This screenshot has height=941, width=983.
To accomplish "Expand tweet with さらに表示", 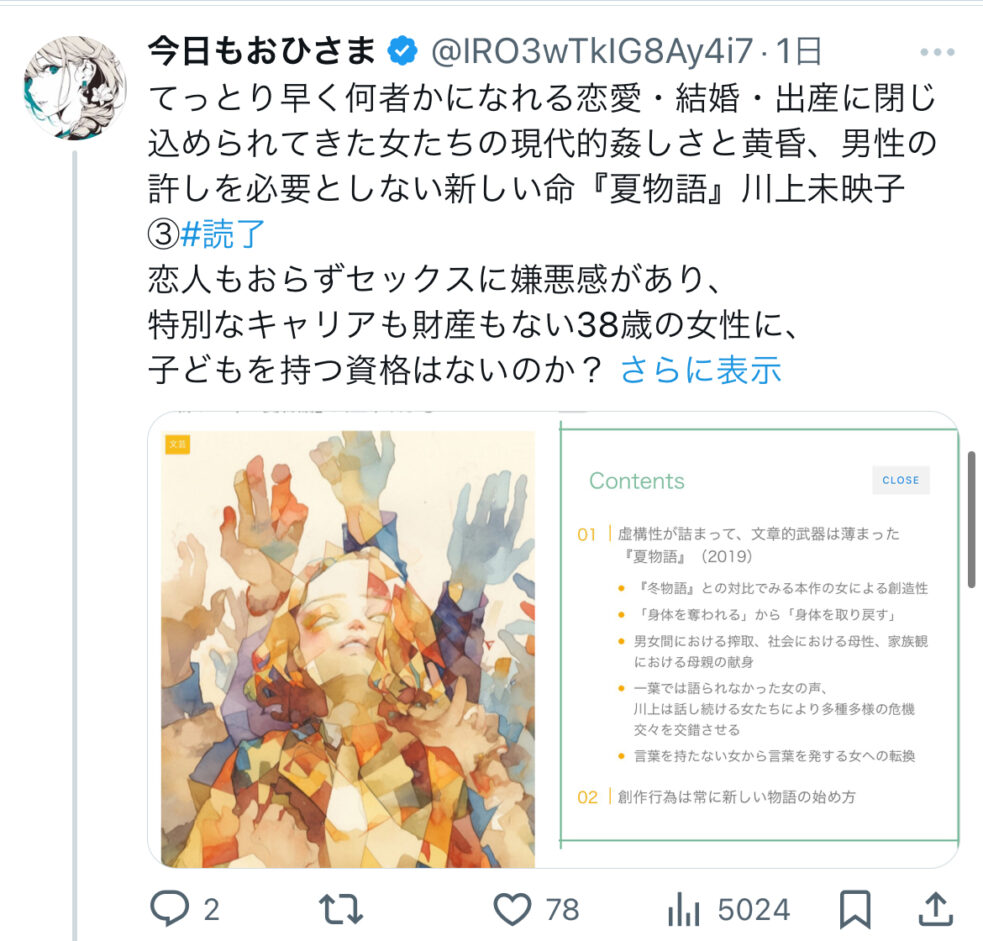I will pyautogui.click(x=700, y=369).
